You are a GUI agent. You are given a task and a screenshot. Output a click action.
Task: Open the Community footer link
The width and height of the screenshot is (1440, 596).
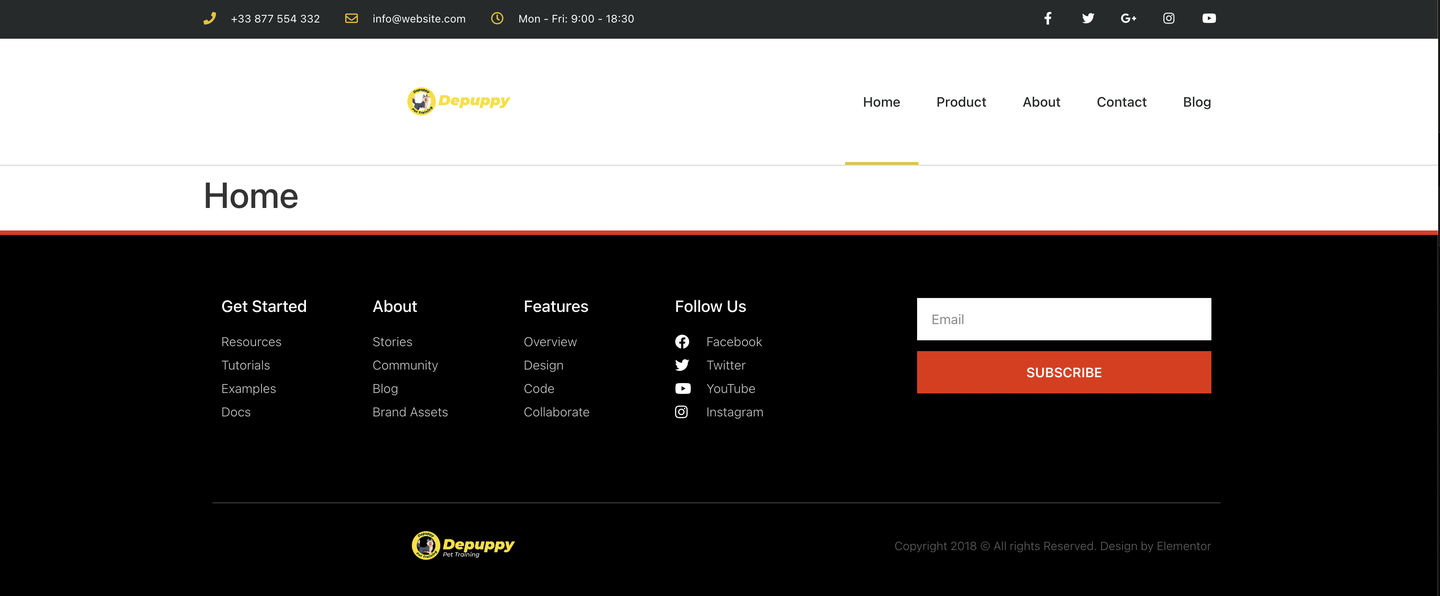[x=405, y=365]
